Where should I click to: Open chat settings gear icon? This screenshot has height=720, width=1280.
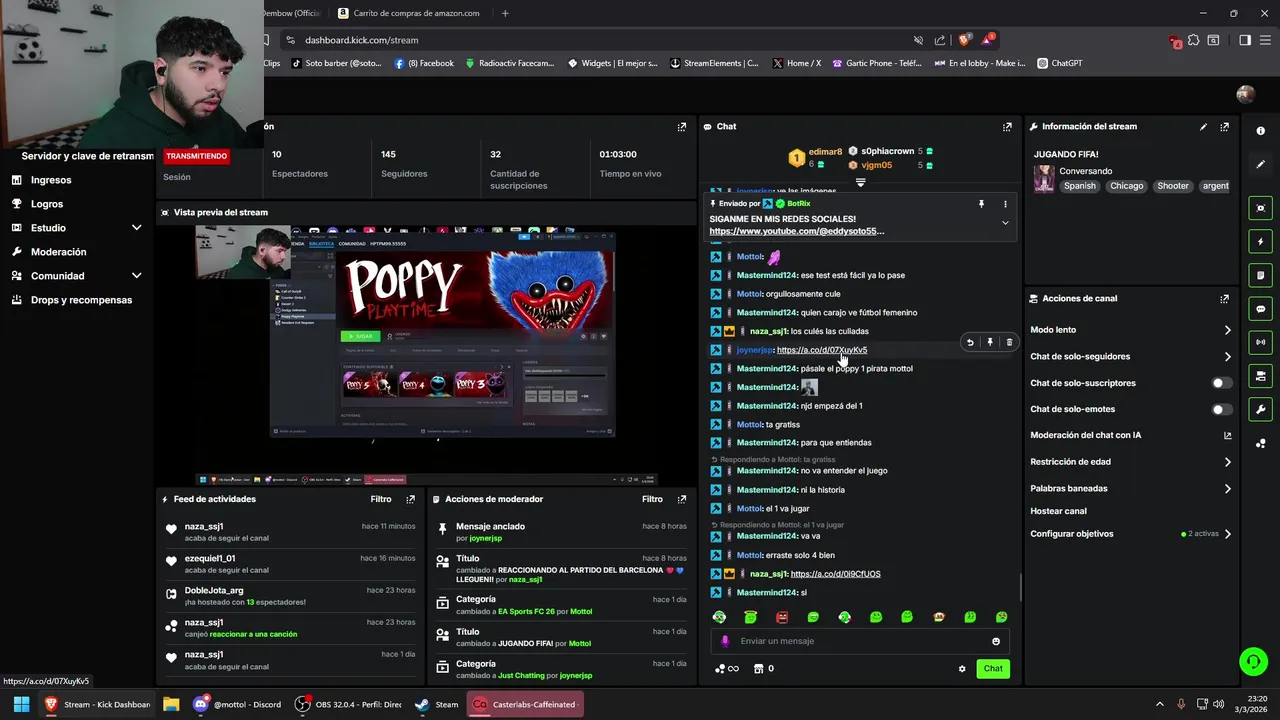(x=962, y=669)
